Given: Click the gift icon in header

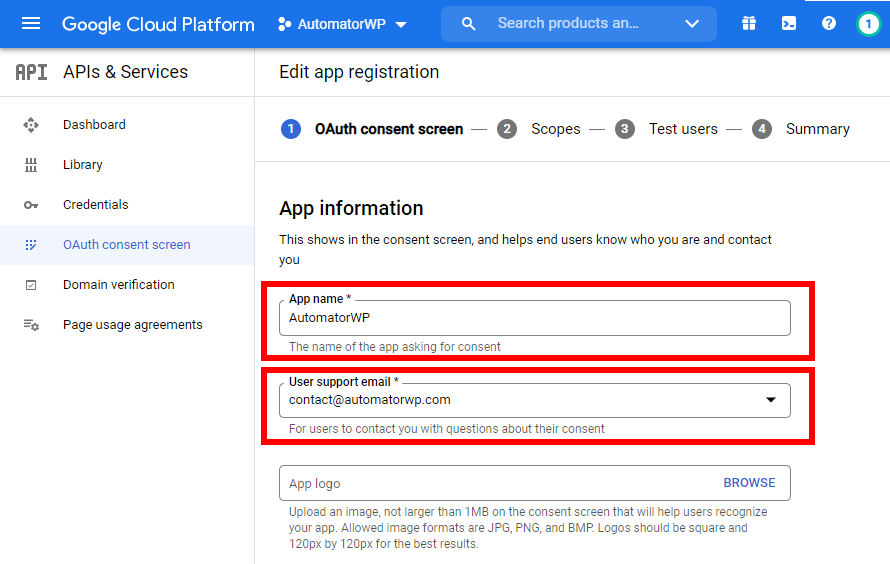Looking at the screenshot, I should 749,24.
